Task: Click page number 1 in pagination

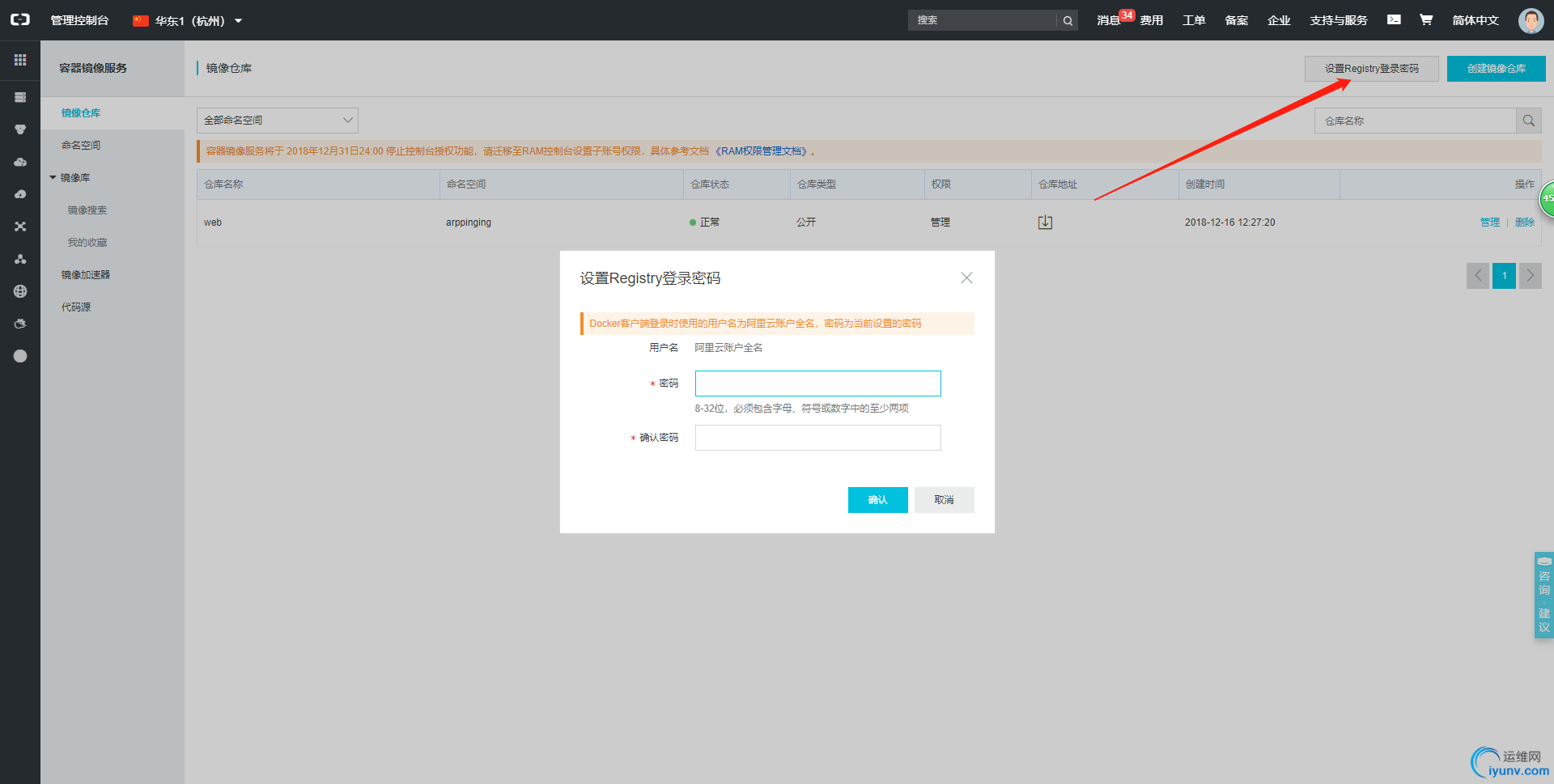Action: click(x=1504, y=276)
